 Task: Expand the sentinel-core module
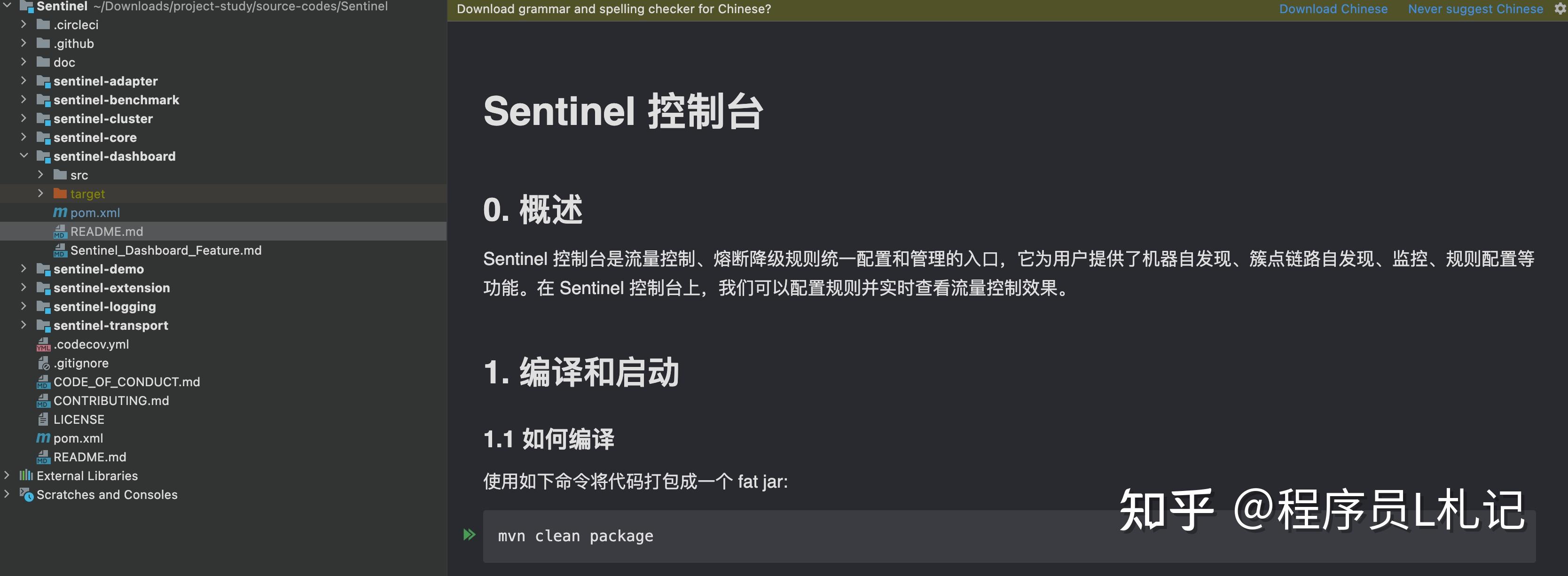24,138
